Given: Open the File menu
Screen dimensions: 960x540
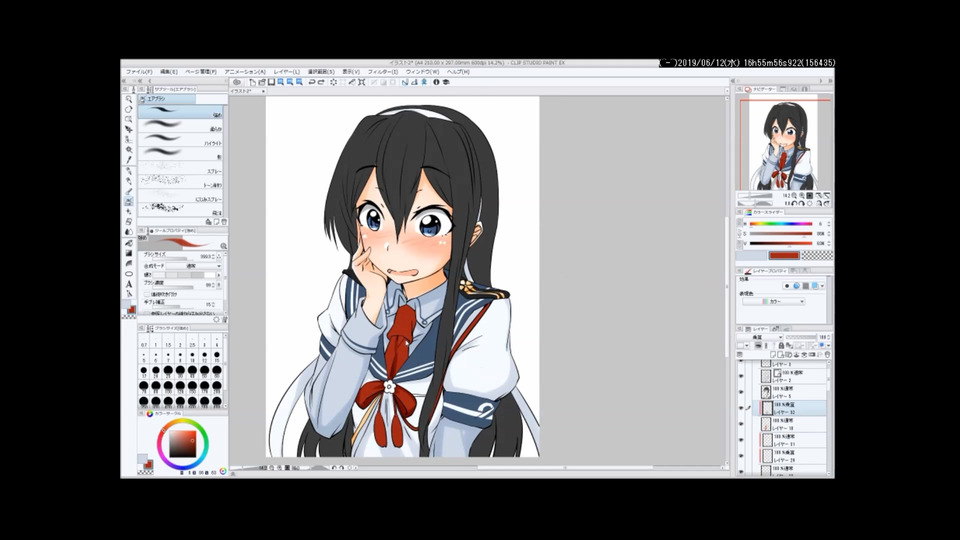Looking at the screenshot, I should (139, 72).
